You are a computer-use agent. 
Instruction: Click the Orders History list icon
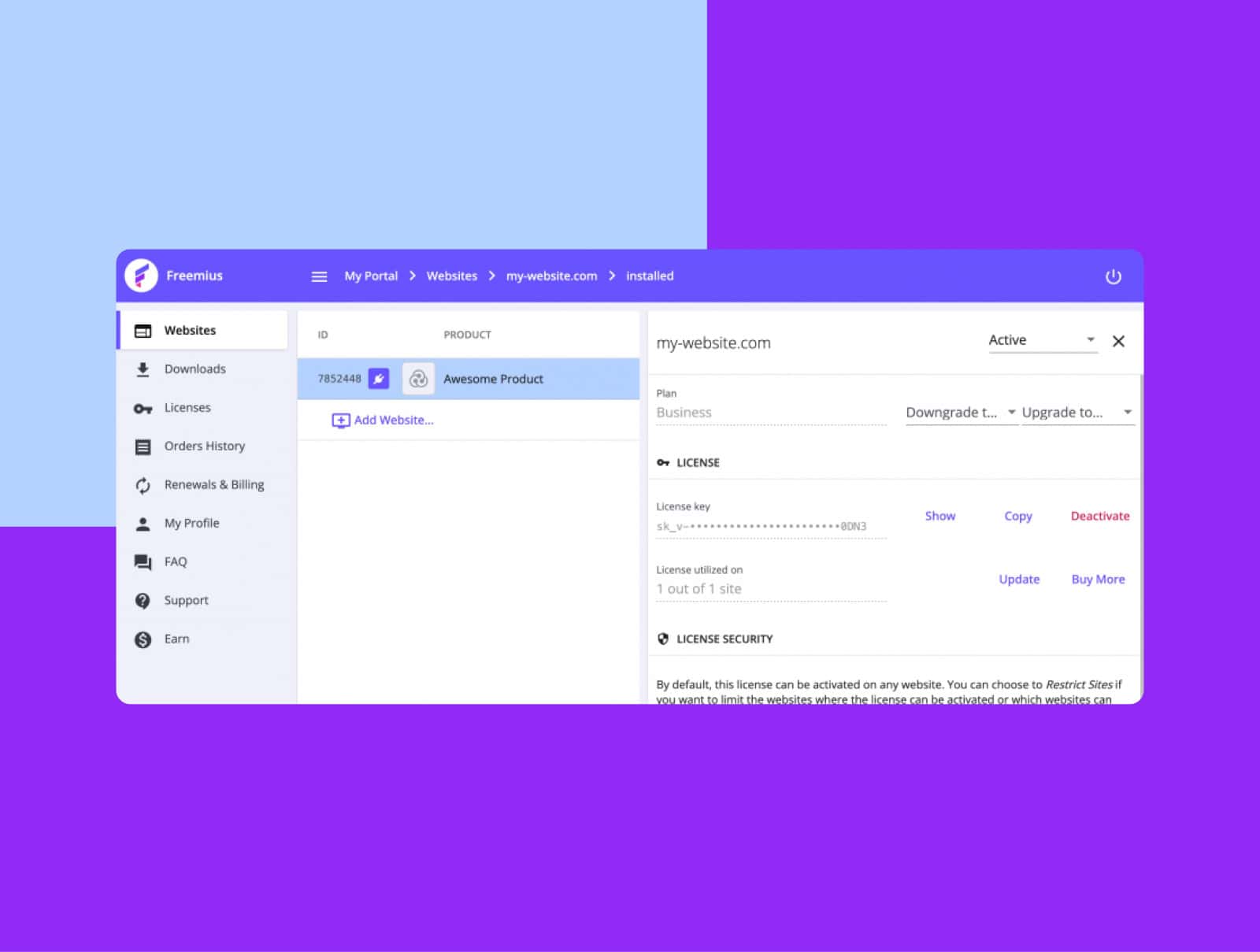coord(143,446)
